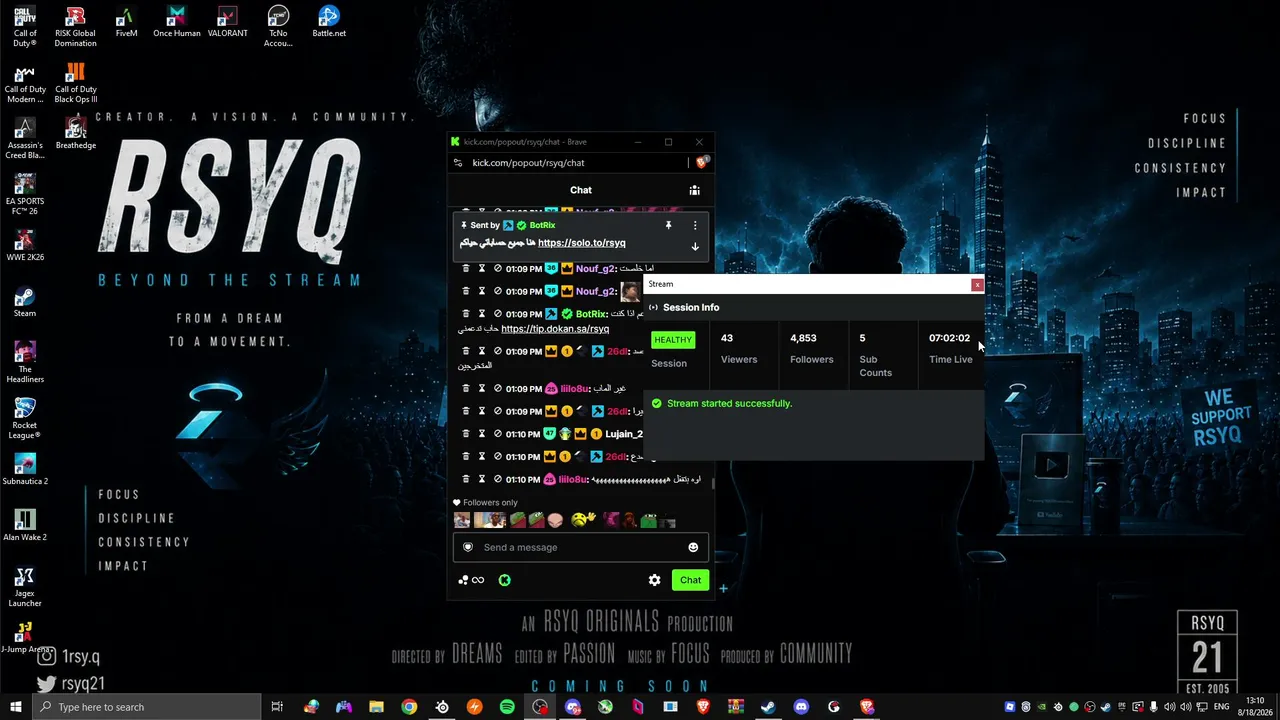Ban user Lujain_2 via the ban icon
The image size is (1280, 720).
pyautogui.click(x=498, y=434)
